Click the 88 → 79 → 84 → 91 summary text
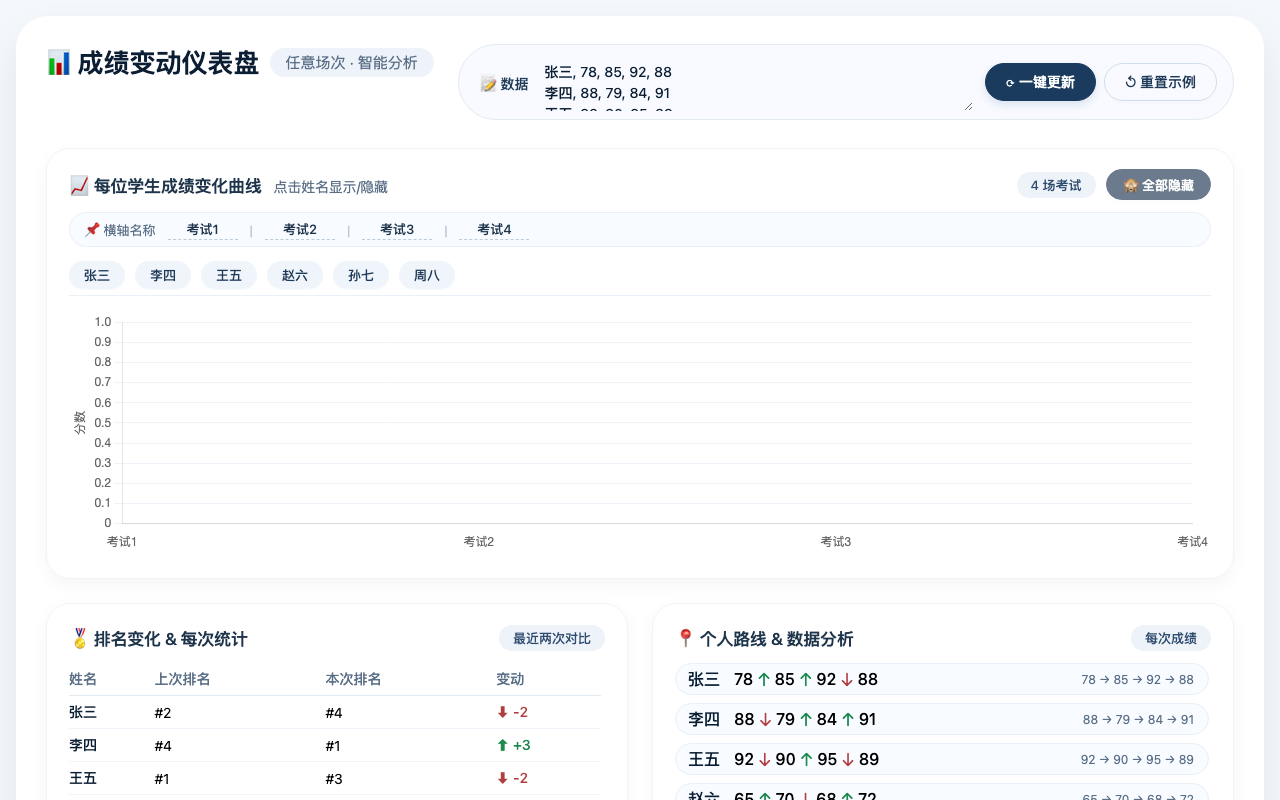This screenshot has height=800, width=1280. tap(1138, 719)
